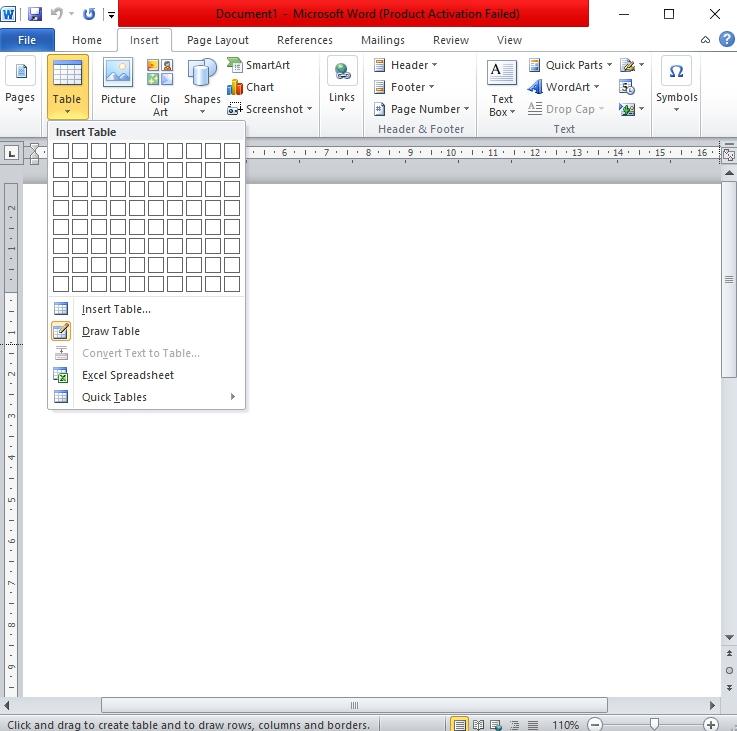The image size is (737, 731).
Task: Click the Undo icon in the quick access toolbar
Action: [x=57, y=14]
